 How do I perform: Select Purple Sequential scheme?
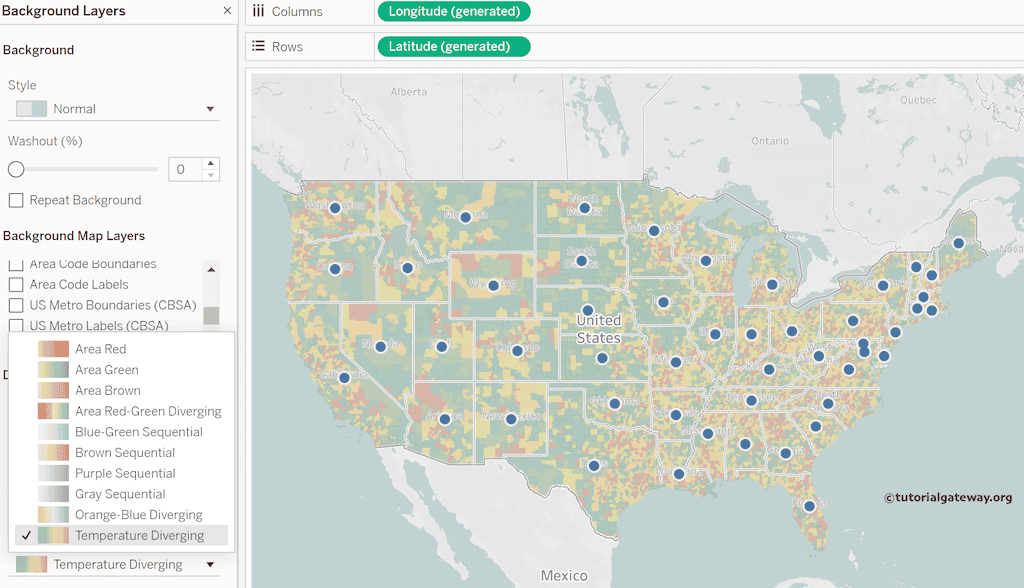tap(121, 473)
